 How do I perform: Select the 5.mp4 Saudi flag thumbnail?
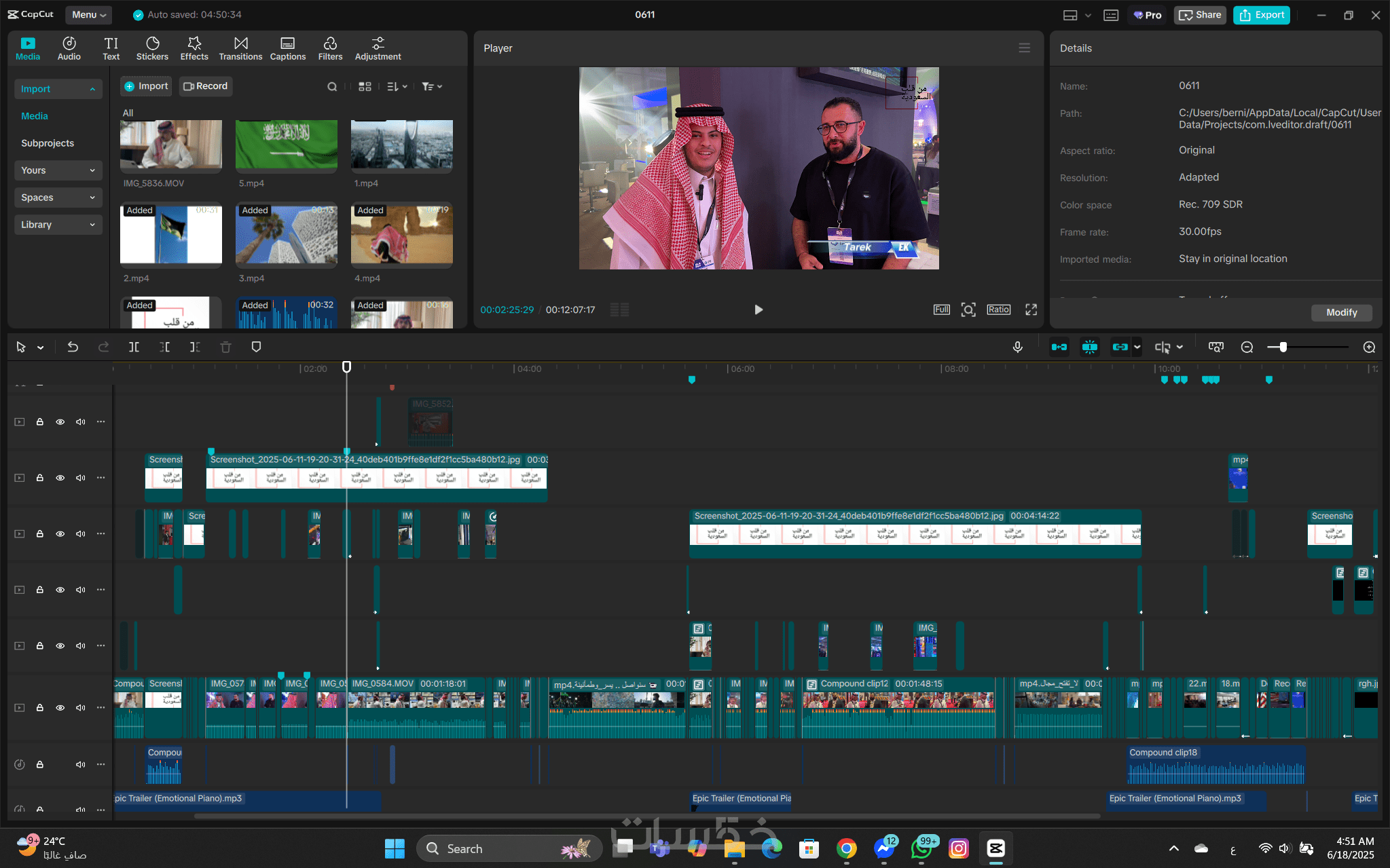coord(286,145)
